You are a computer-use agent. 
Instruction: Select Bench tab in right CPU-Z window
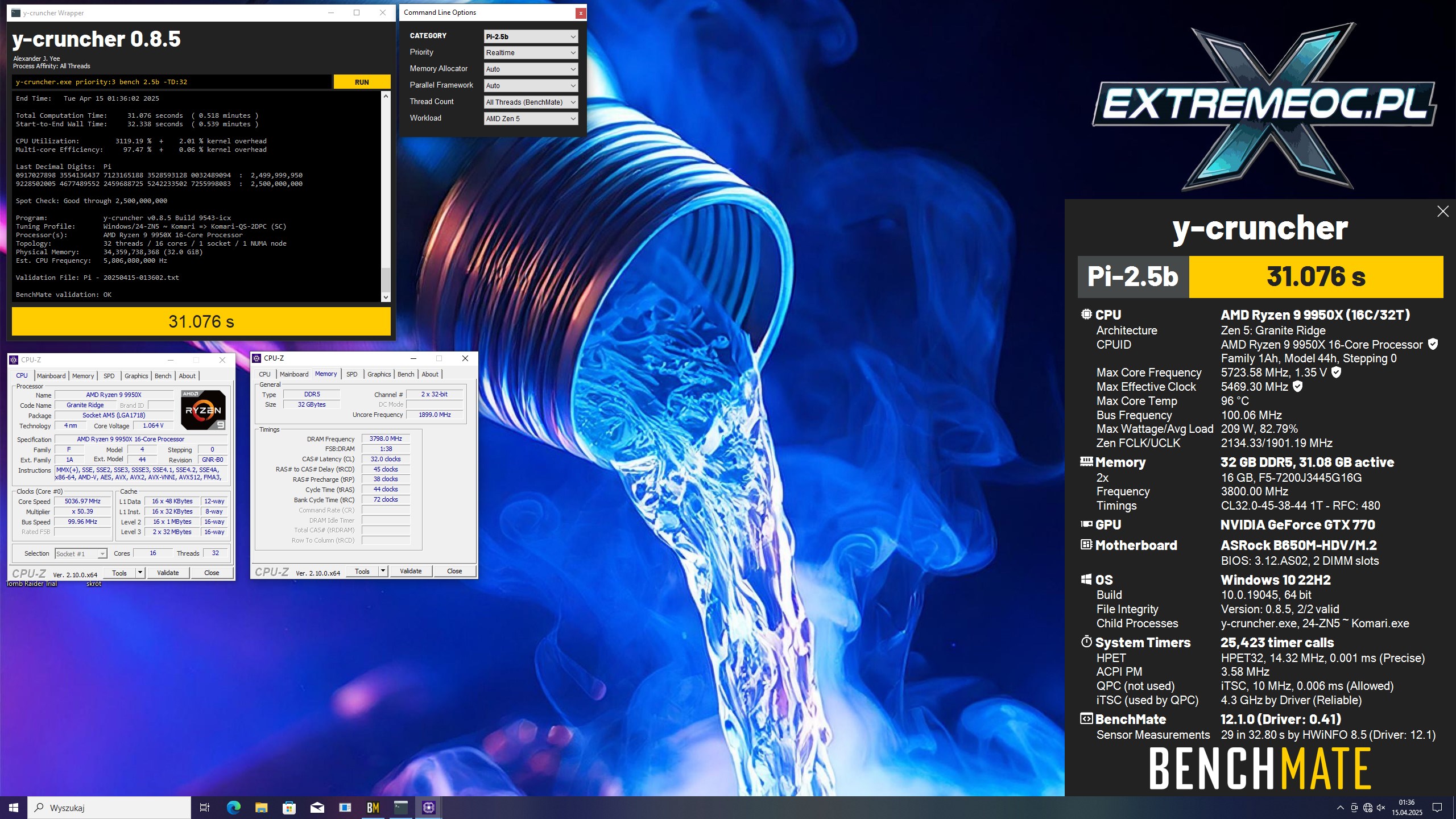tap(406, 374)
